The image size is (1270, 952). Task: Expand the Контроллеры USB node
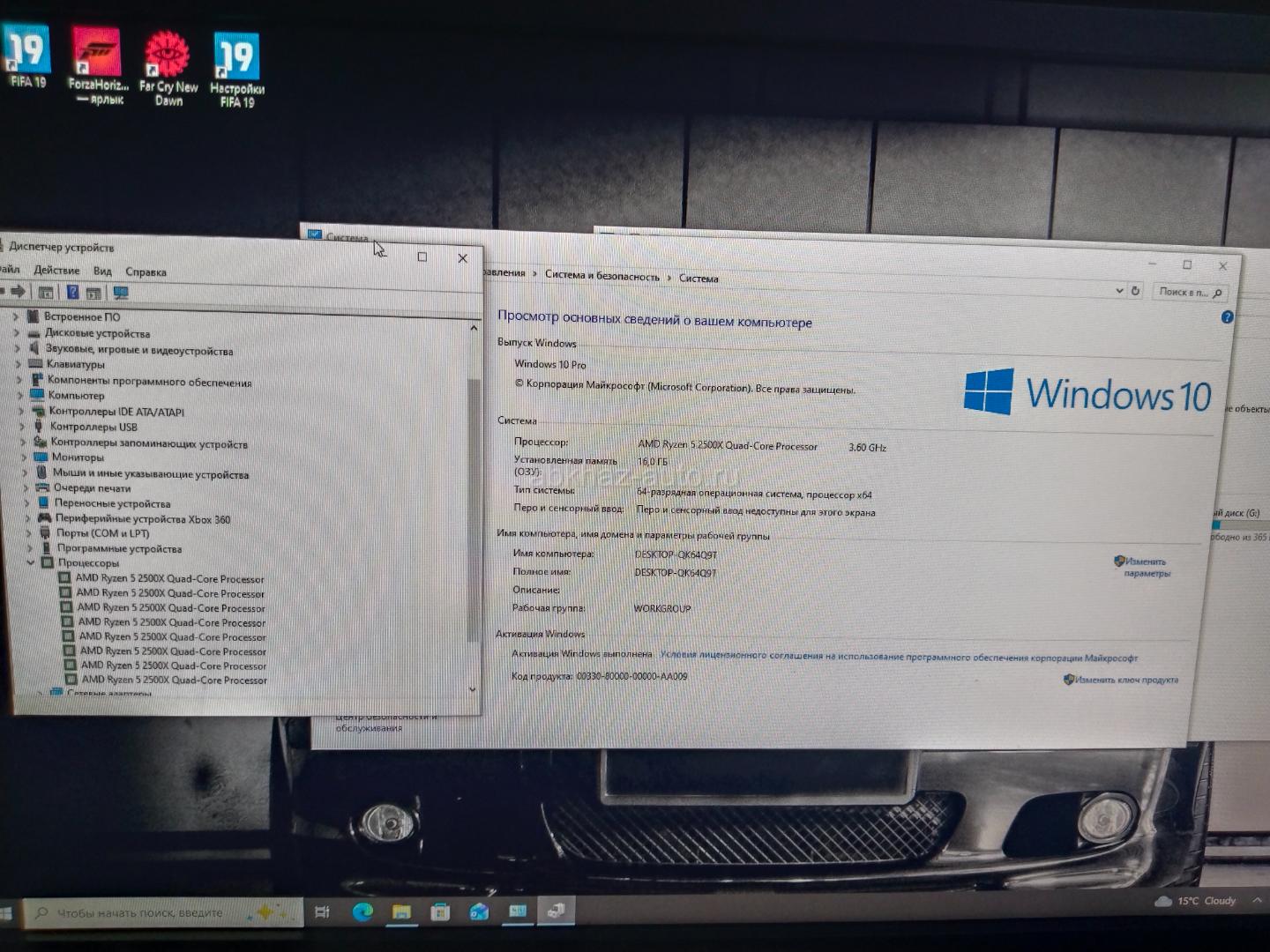[x=22, y=427]
